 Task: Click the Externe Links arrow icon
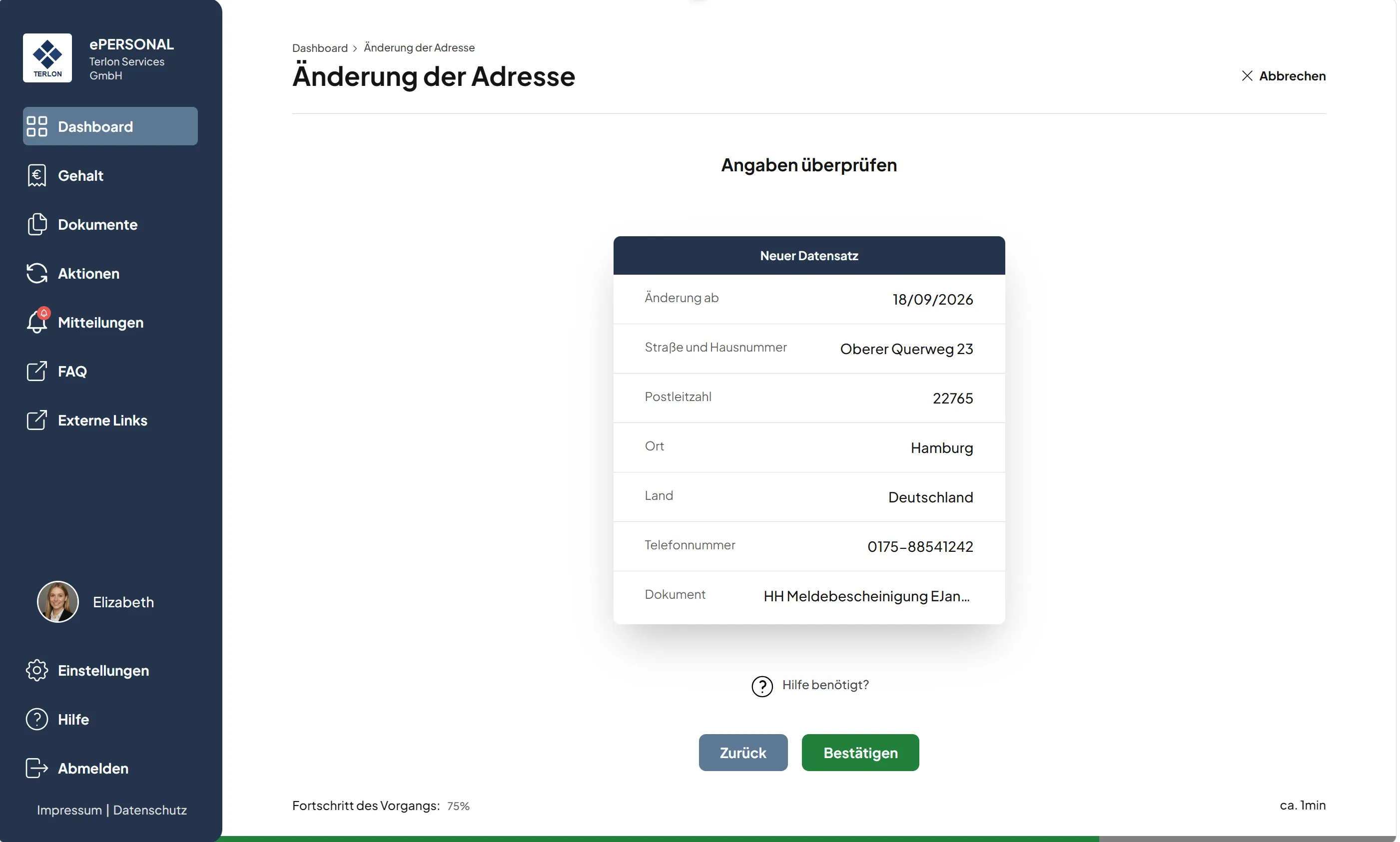(37, 420)
